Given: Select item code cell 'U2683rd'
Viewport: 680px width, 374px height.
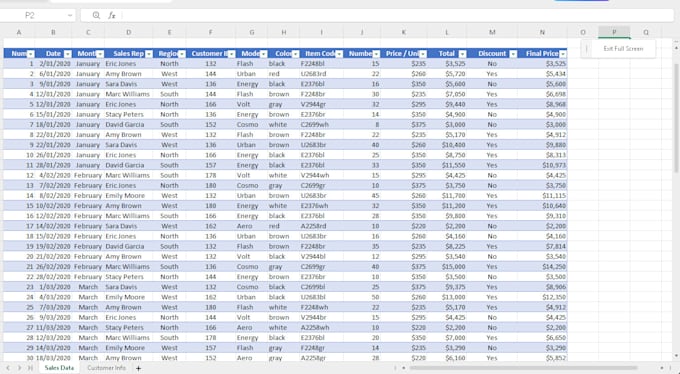Looking at the screenshot, I should pyautogui.click(x=321, y=74).
